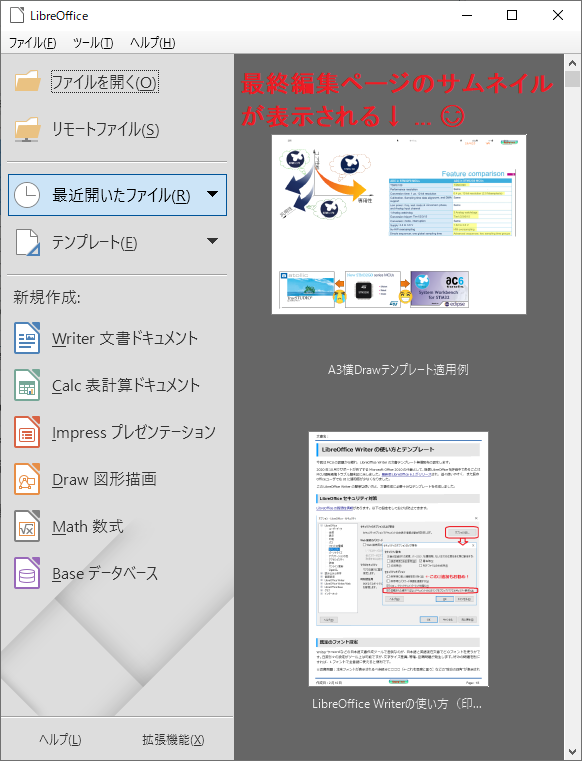Click the Writer document icon
This screenshot has height=761, width=582.
pyautogui.click(x=27, y=338)
